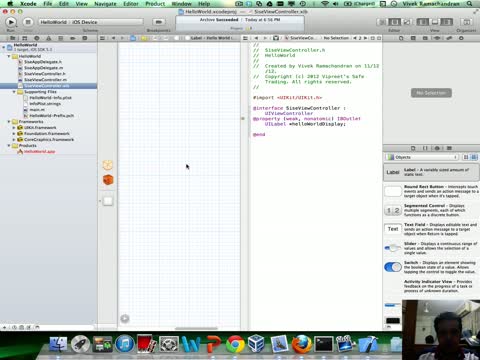Image resolution: width=480 pixels, height=360 pixels.
Task: Click the First Responder orange cube icon
Action: coord(108,180)
